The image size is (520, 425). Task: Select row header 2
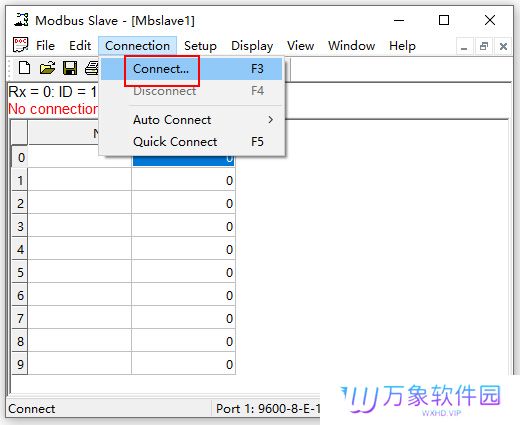[20, 203]
